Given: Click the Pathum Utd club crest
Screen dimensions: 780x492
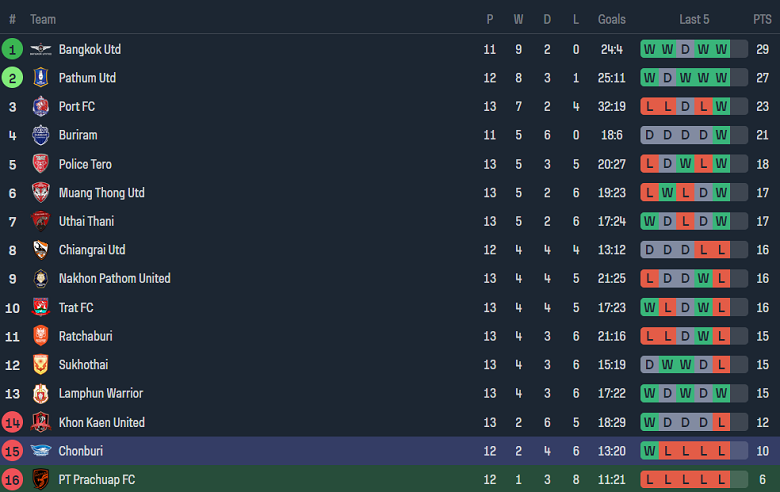Looking at the screenshot, I should [41, 78].
